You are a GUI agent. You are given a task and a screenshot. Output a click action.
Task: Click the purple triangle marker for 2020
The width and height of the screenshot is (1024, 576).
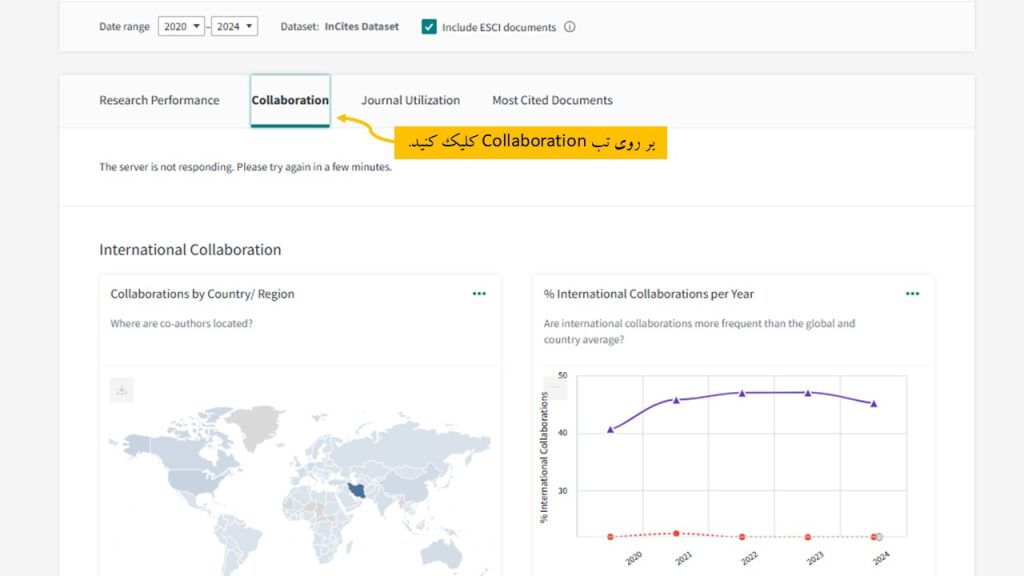tap(610, 429)
